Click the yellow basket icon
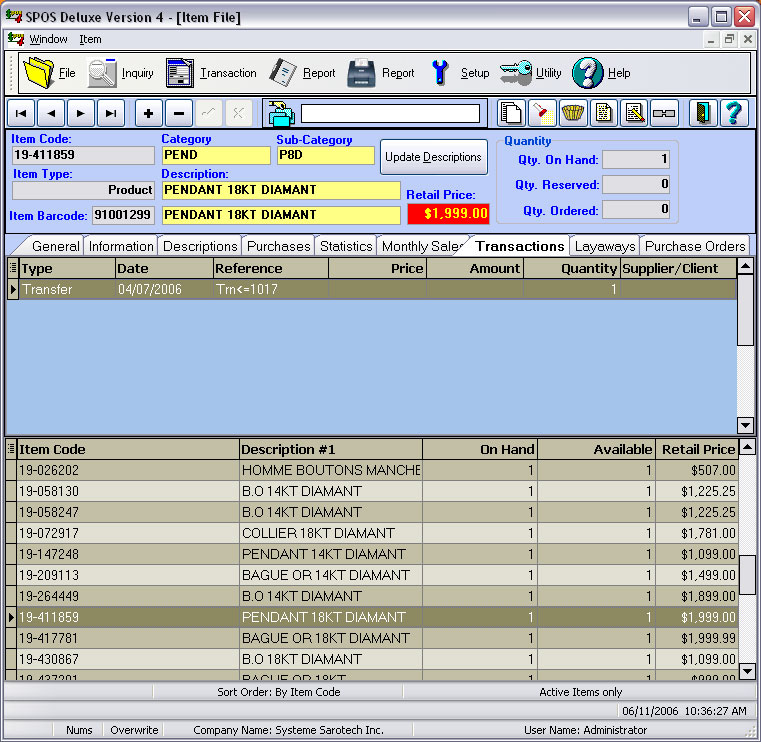The width and height of the screenshot is (761, 742). (x=573, y=114)
